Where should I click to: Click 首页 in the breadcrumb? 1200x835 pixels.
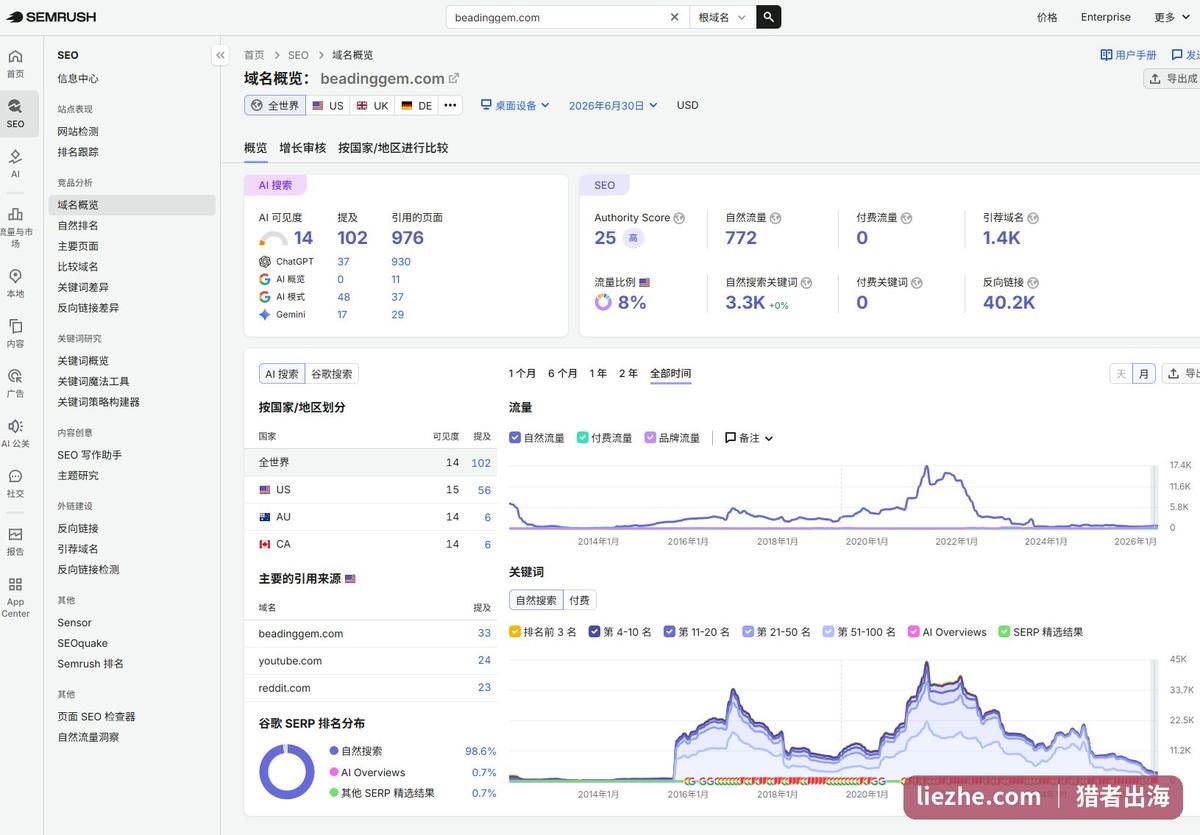point(254,55)
